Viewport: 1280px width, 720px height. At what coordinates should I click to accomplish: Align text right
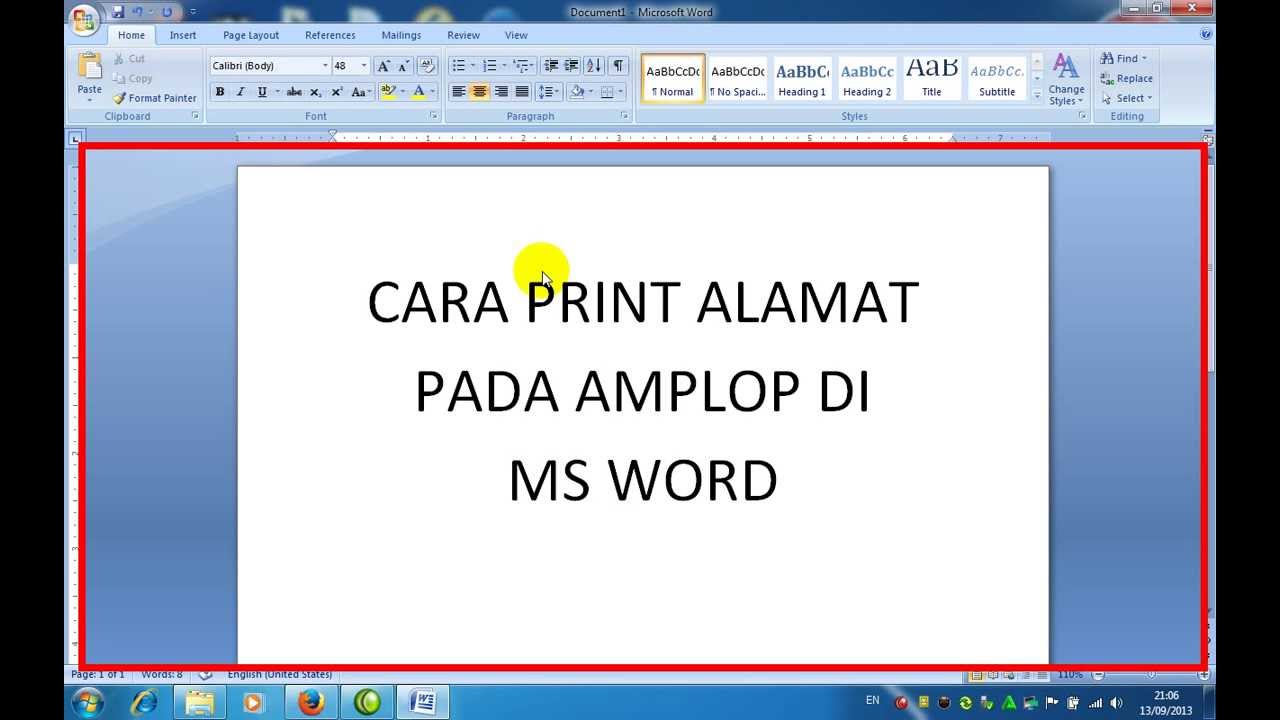point(501,92)
